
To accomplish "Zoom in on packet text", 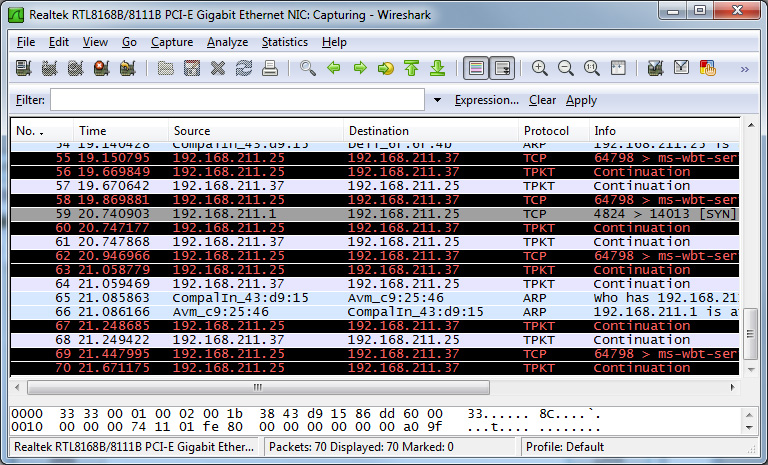I will pyautogui.click(x=540, y=68).
